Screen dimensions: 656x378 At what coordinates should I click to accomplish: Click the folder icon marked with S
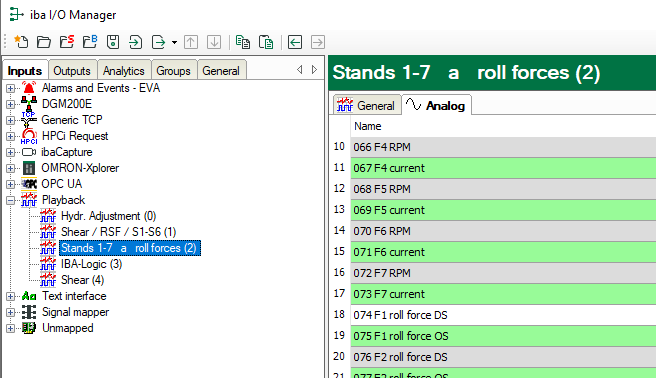coord(67,42)
